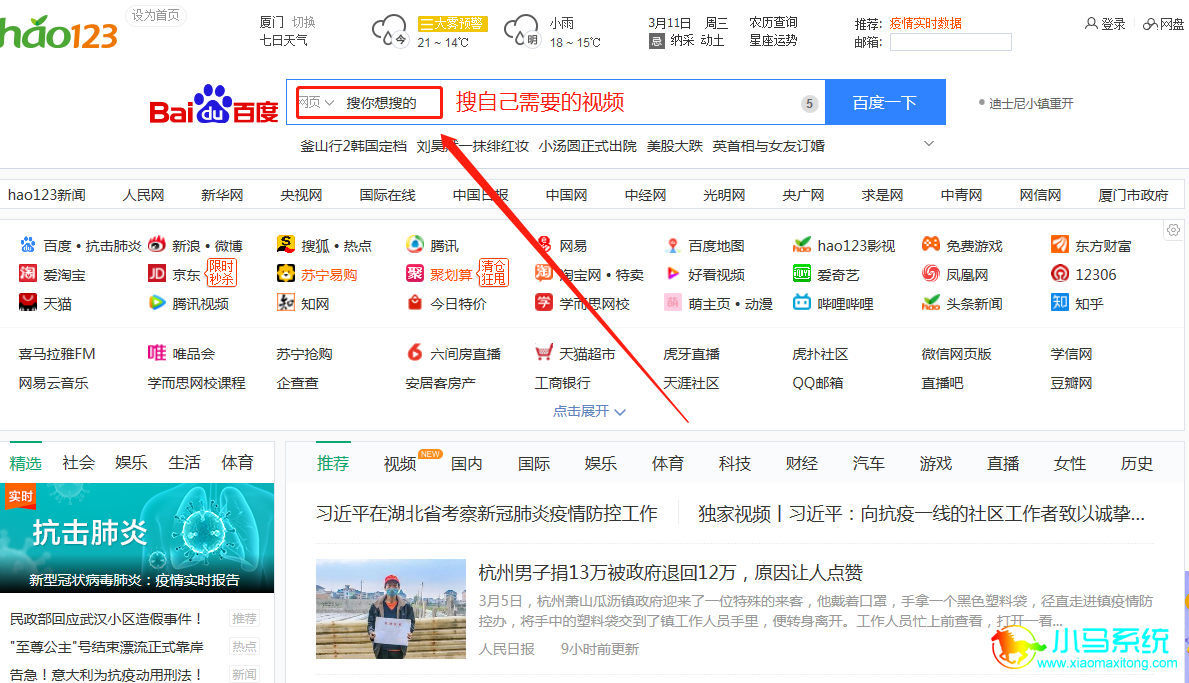Open the 科技 news tab

point(735,463)
